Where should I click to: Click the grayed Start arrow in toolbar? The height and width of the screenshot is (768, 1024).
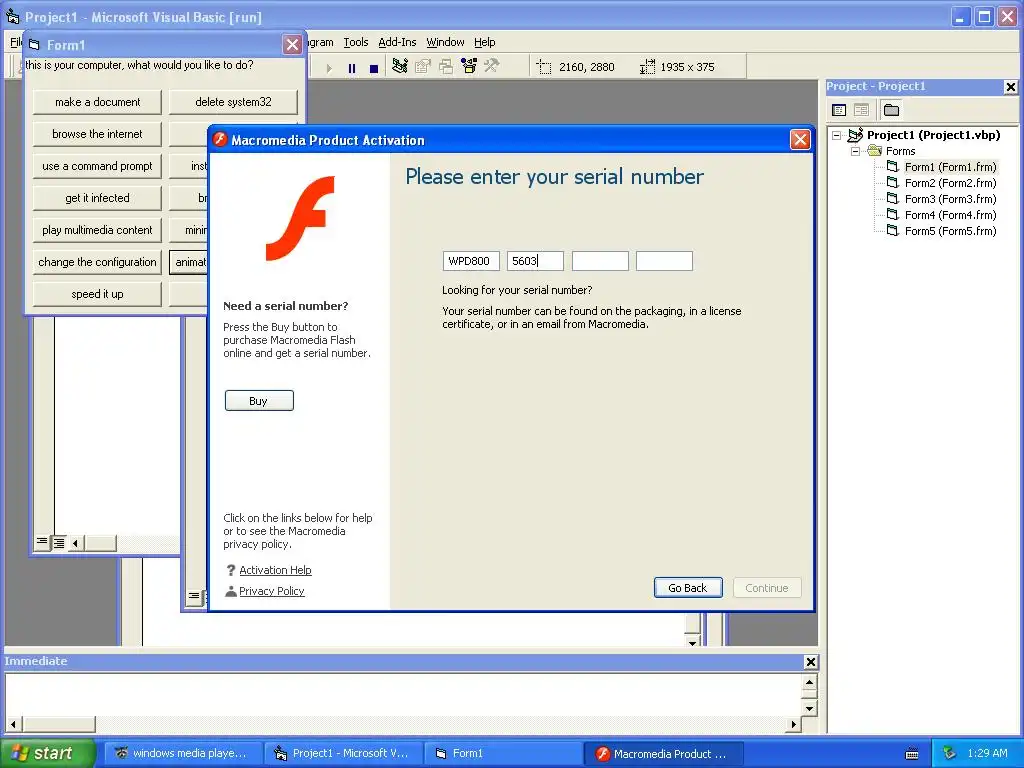(x=329, y=67)
